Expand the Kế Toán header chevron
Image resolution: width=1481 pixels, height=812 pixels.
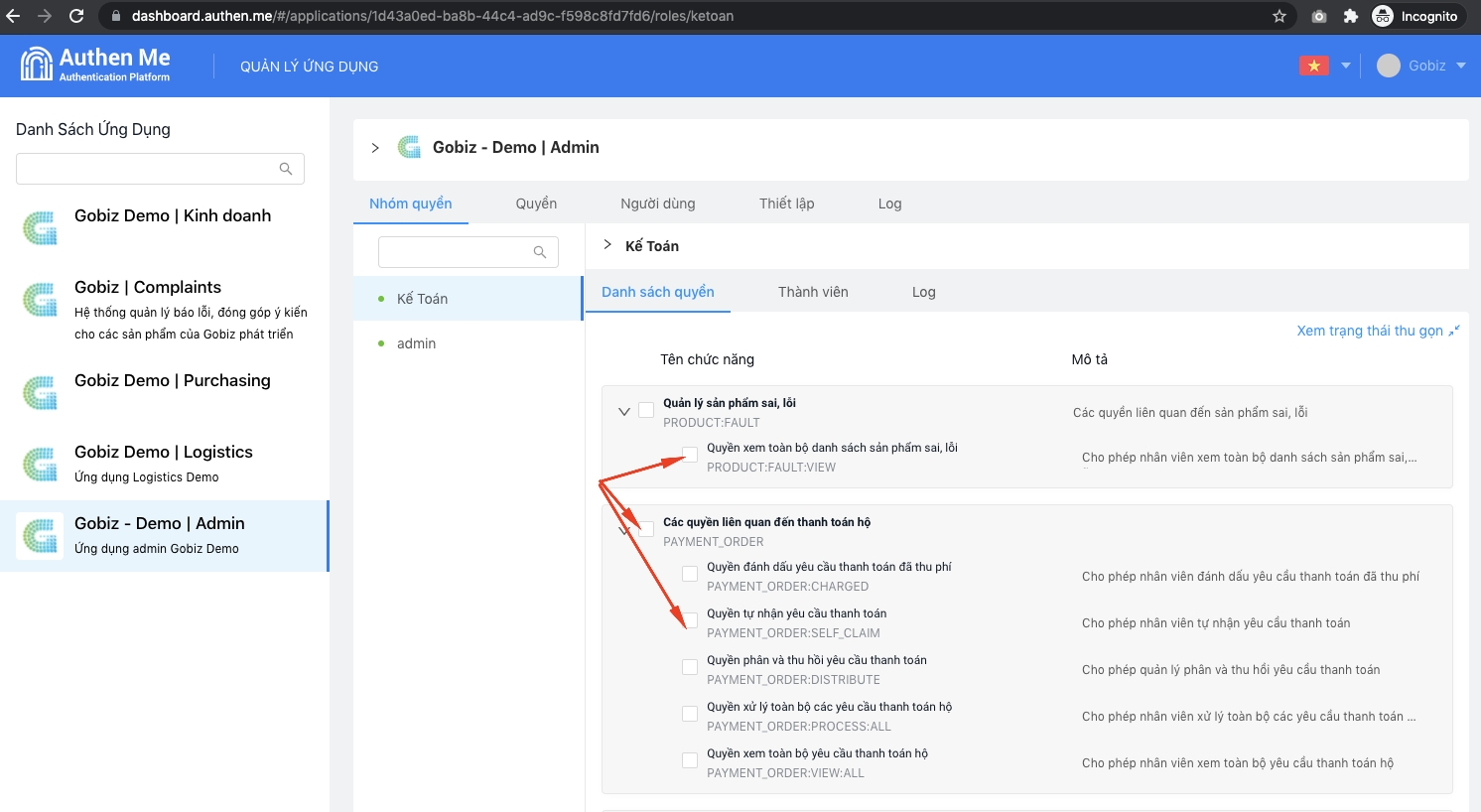coord(607,245)
